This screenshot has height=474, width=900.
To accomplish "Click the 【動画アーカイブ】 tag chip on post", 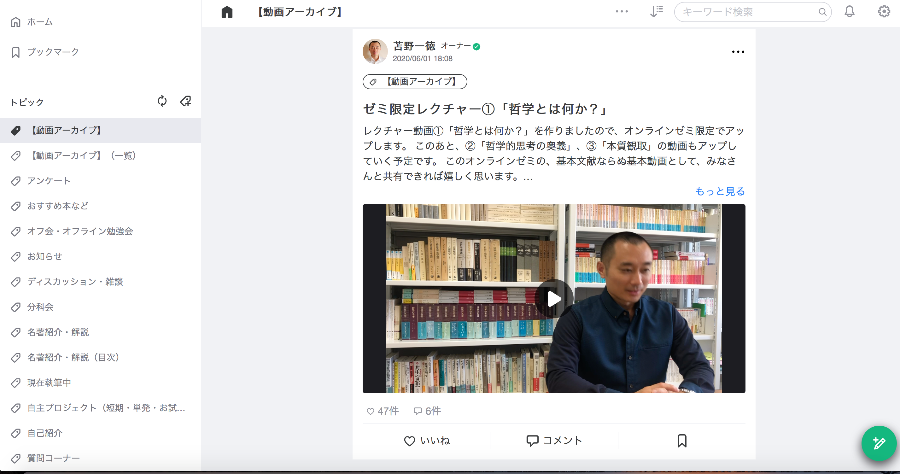I will 415,81.
